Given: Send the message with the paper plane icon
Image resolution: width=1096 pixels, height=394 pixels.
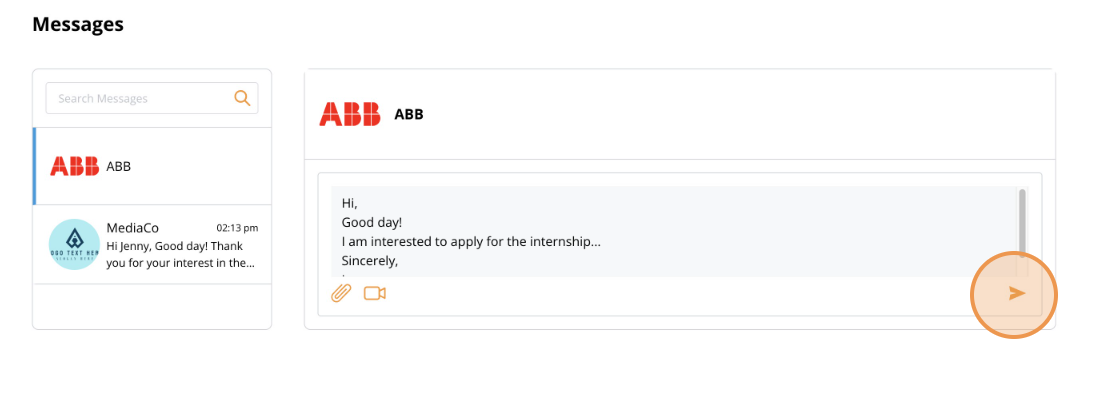Looking at the screenshot, I should click(1016, 293).
